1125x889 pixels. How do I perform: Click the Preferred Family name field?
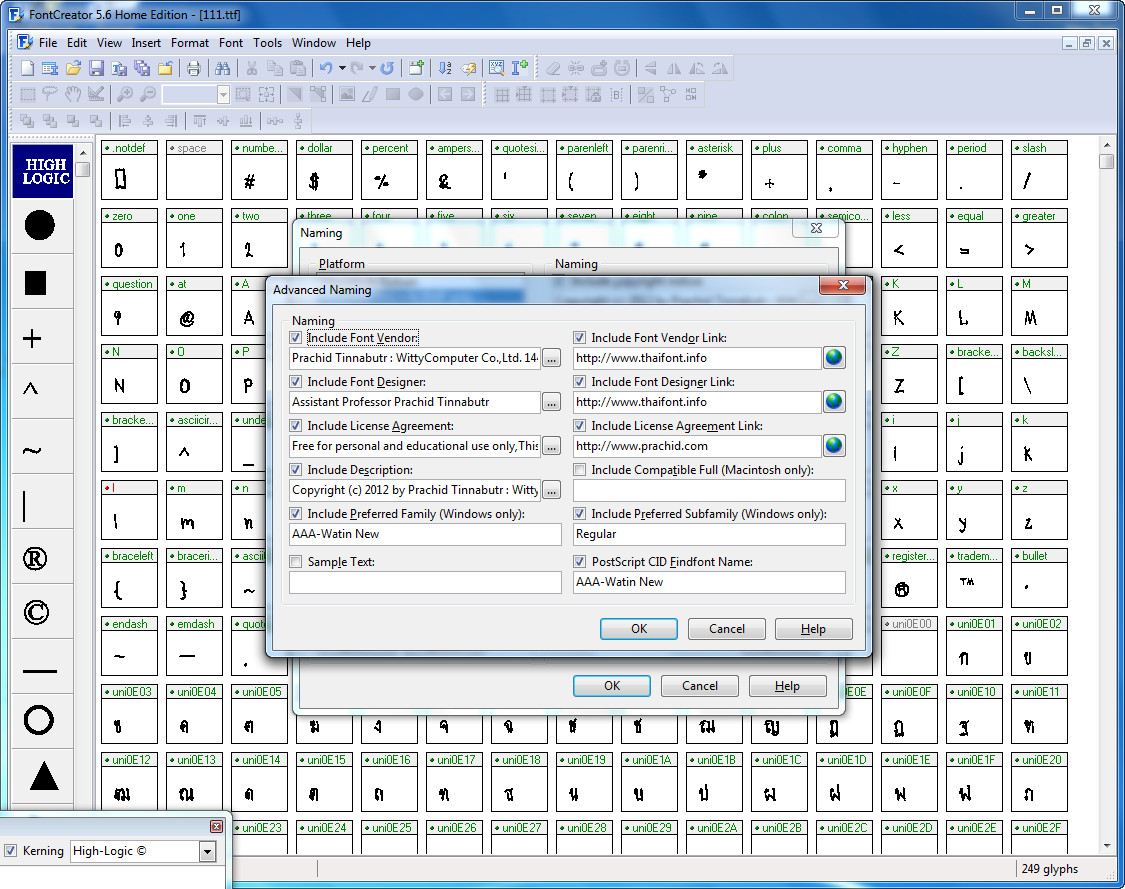(425, 534)
